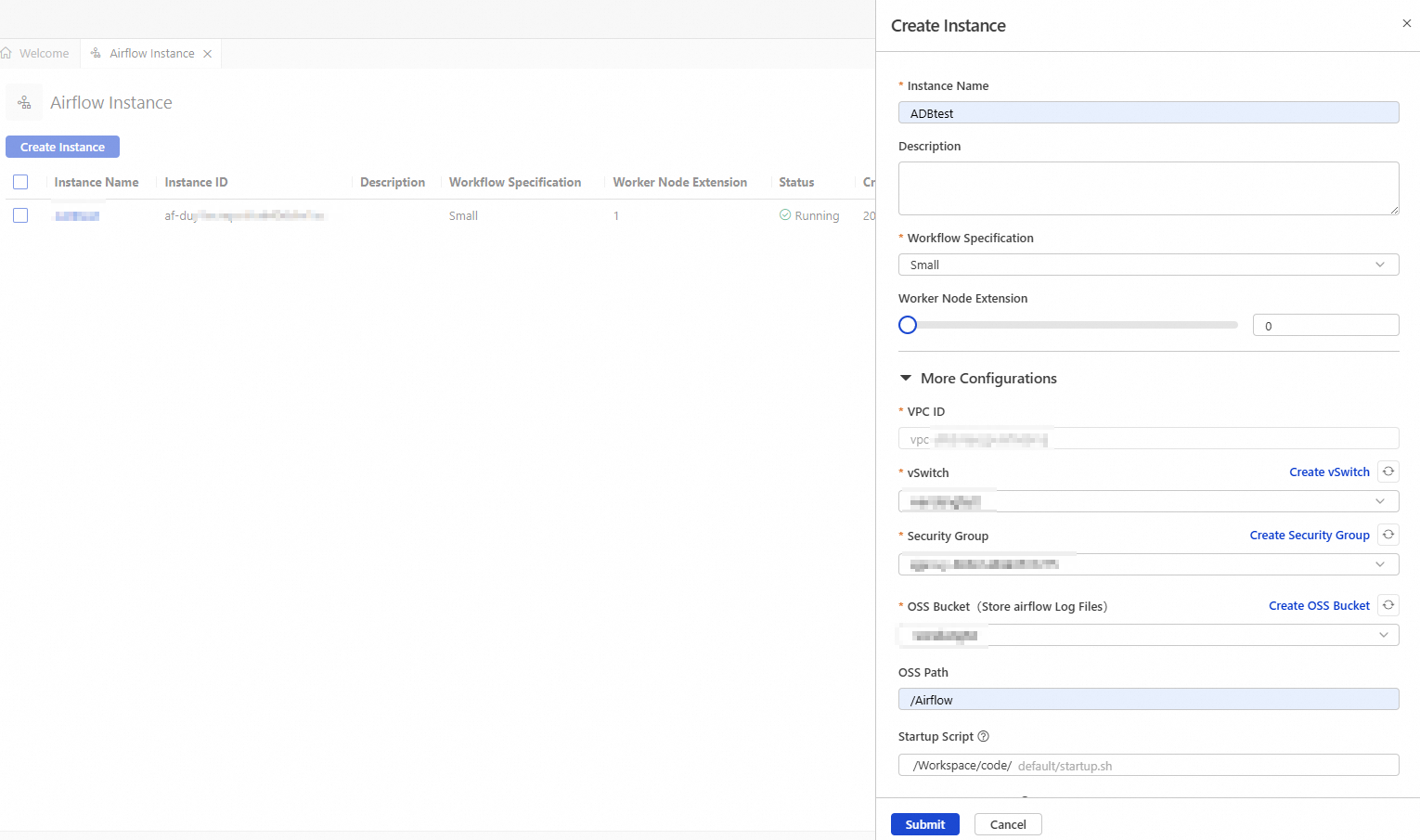Check the first instance row checkbox
Screen dimensions: 1420x840
(x=20, y=215)
